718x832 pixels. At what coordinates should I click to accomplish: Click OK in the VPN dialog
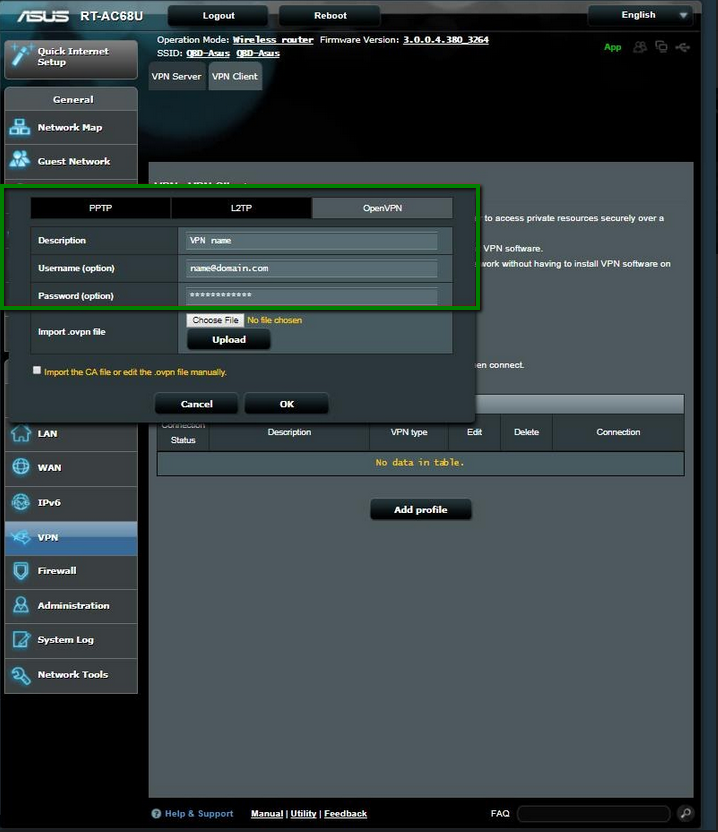(287, 404)
